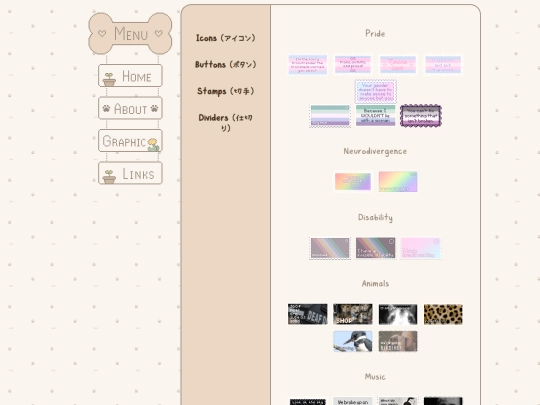Select the 'invisible disability' stamp
The height and width of the screenshot is (405, 540).
(375, 248)
